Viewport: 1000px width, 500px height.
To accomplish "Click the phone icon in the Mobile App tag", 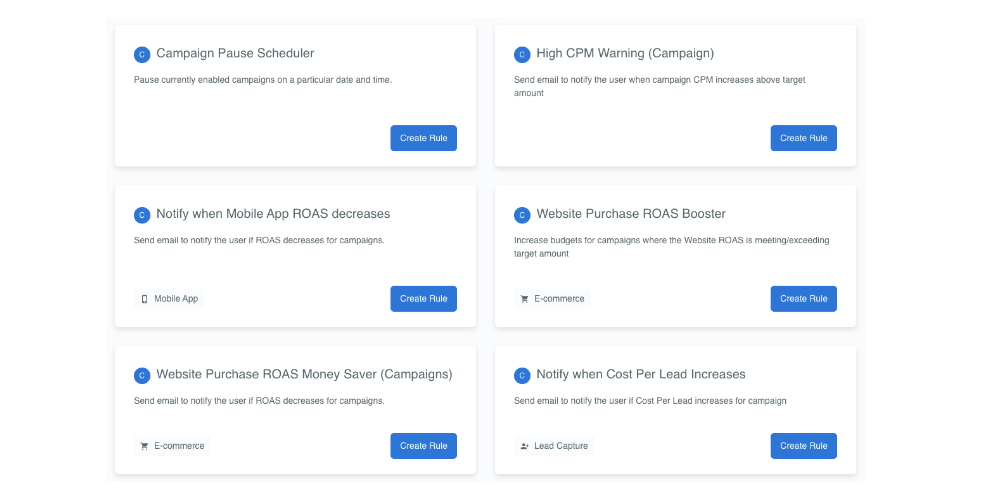I will (144, 299).
